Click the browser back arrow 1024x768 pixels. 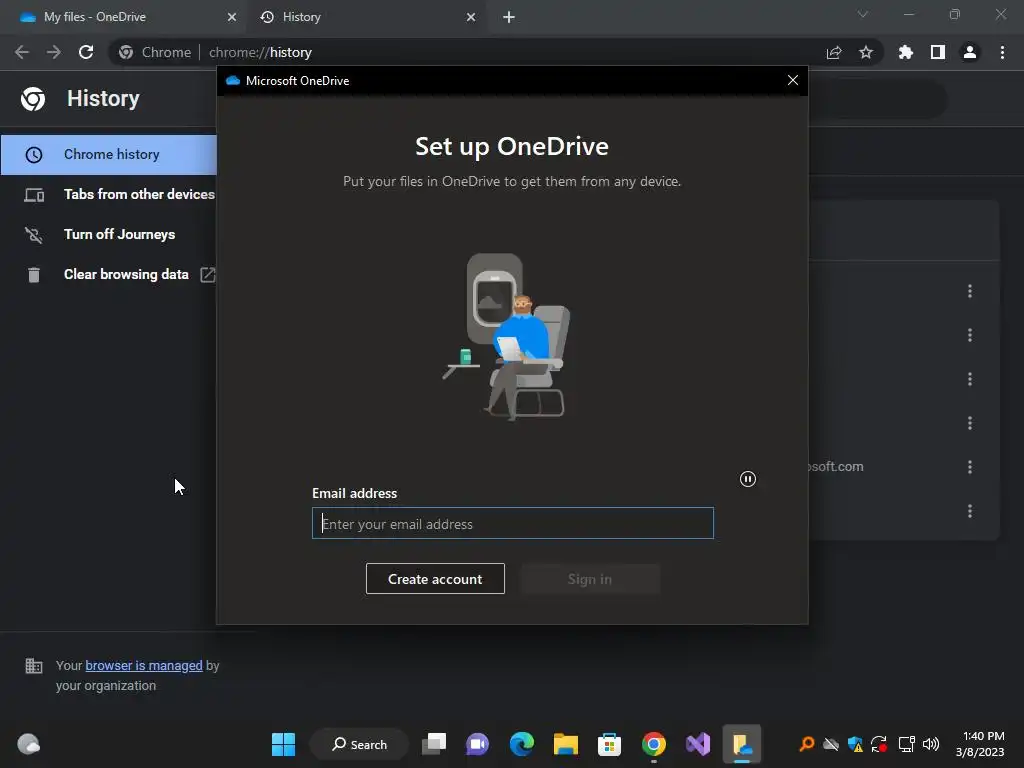pyautogui.click(x=22, y=52)
